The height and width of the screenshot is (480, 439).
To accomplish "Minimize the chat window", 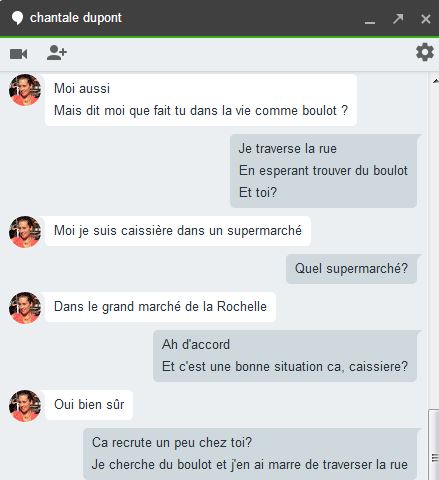I will point(370,22).
